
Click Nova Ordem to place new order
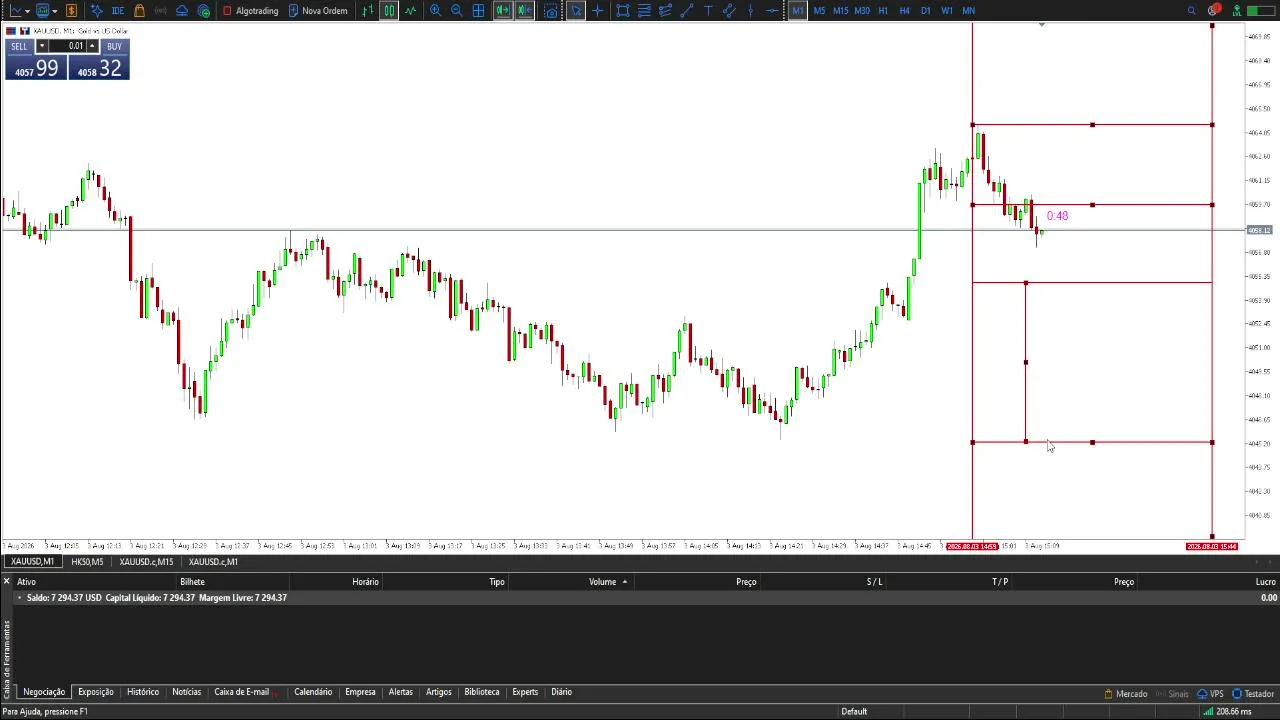click(318, 10)
